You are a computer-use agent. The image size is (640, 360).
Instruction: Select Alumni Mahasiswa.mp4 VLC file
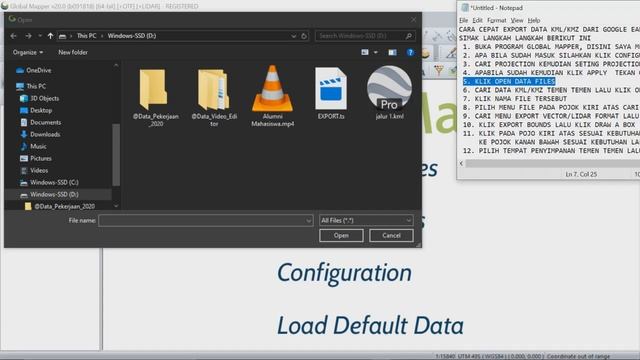273,96
